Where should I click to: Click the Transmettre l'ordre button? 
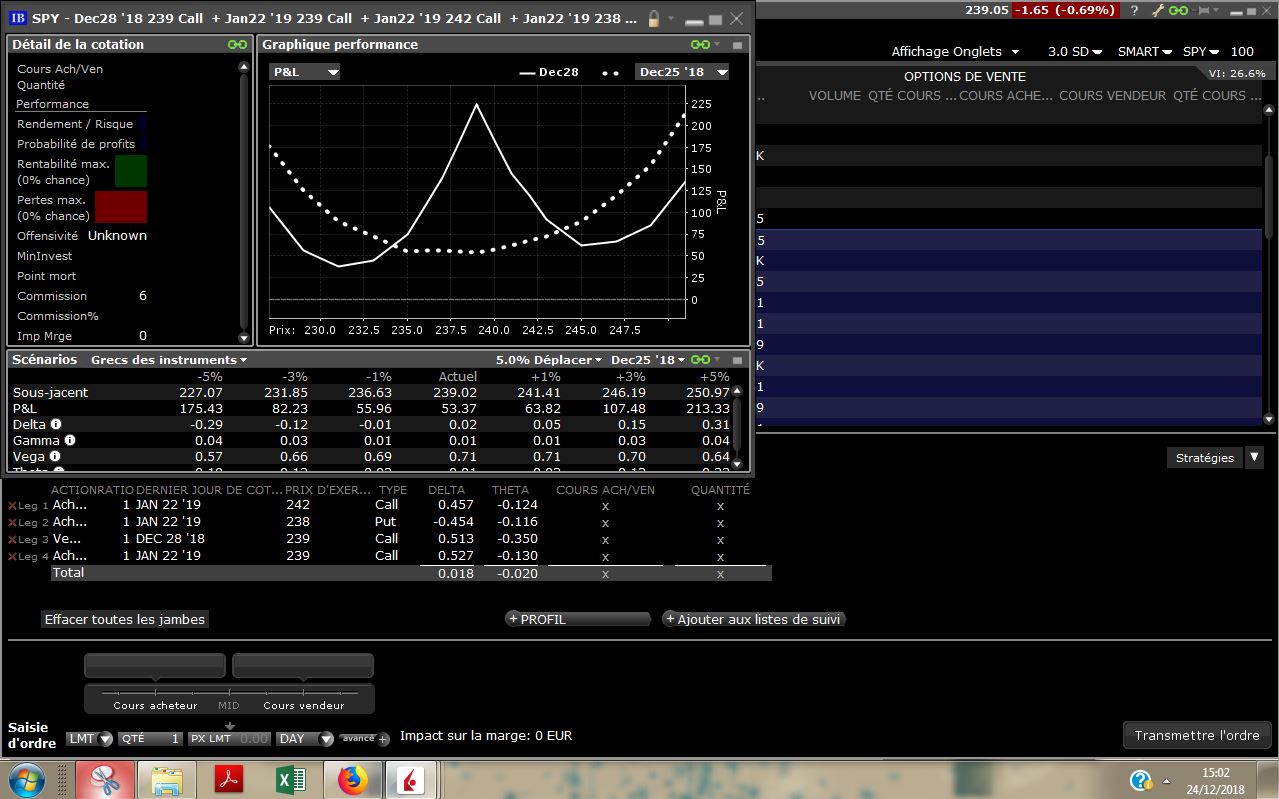click(1196, 735)
